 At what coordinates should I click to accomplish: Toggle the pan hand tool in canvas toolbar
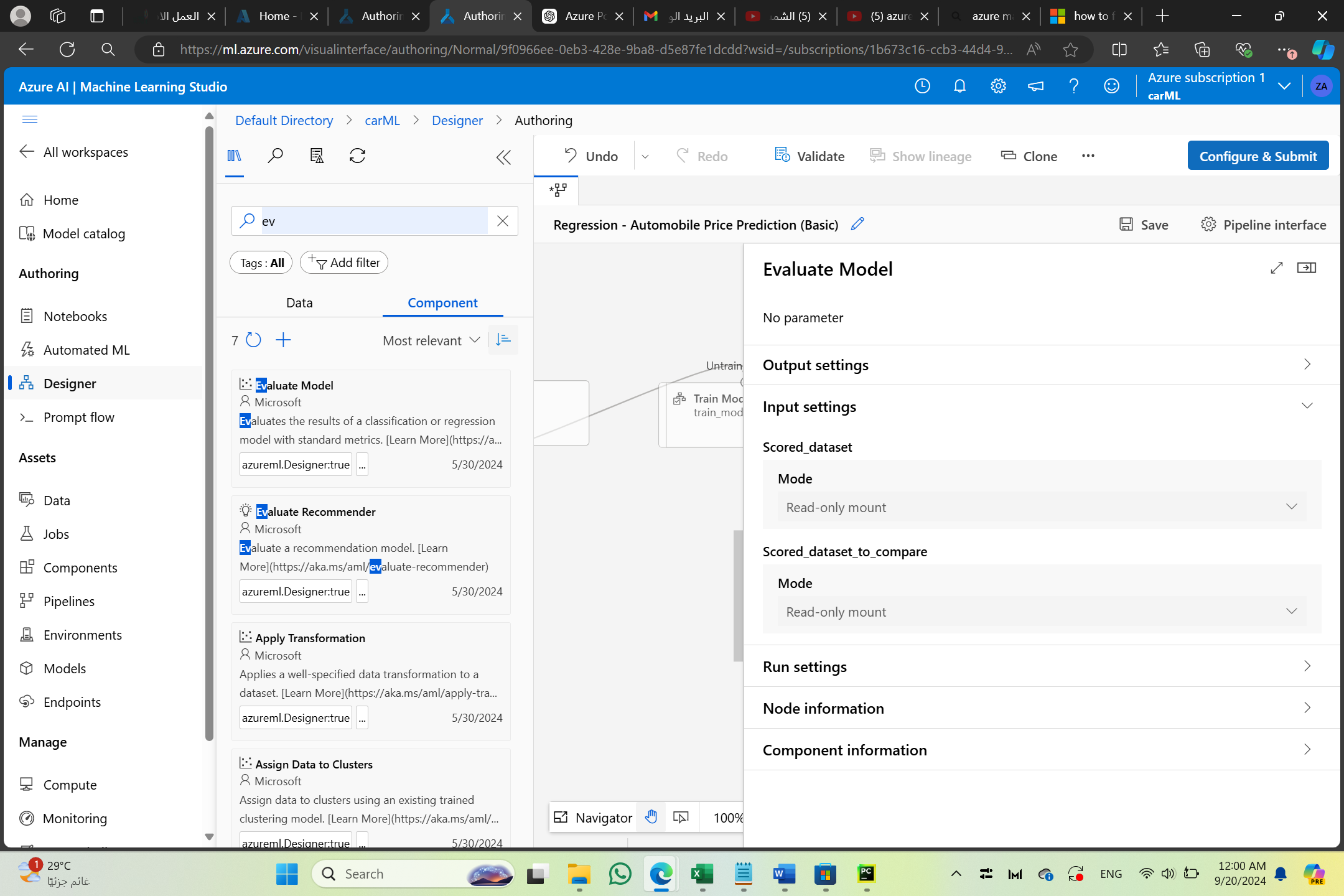pos(651,817)
